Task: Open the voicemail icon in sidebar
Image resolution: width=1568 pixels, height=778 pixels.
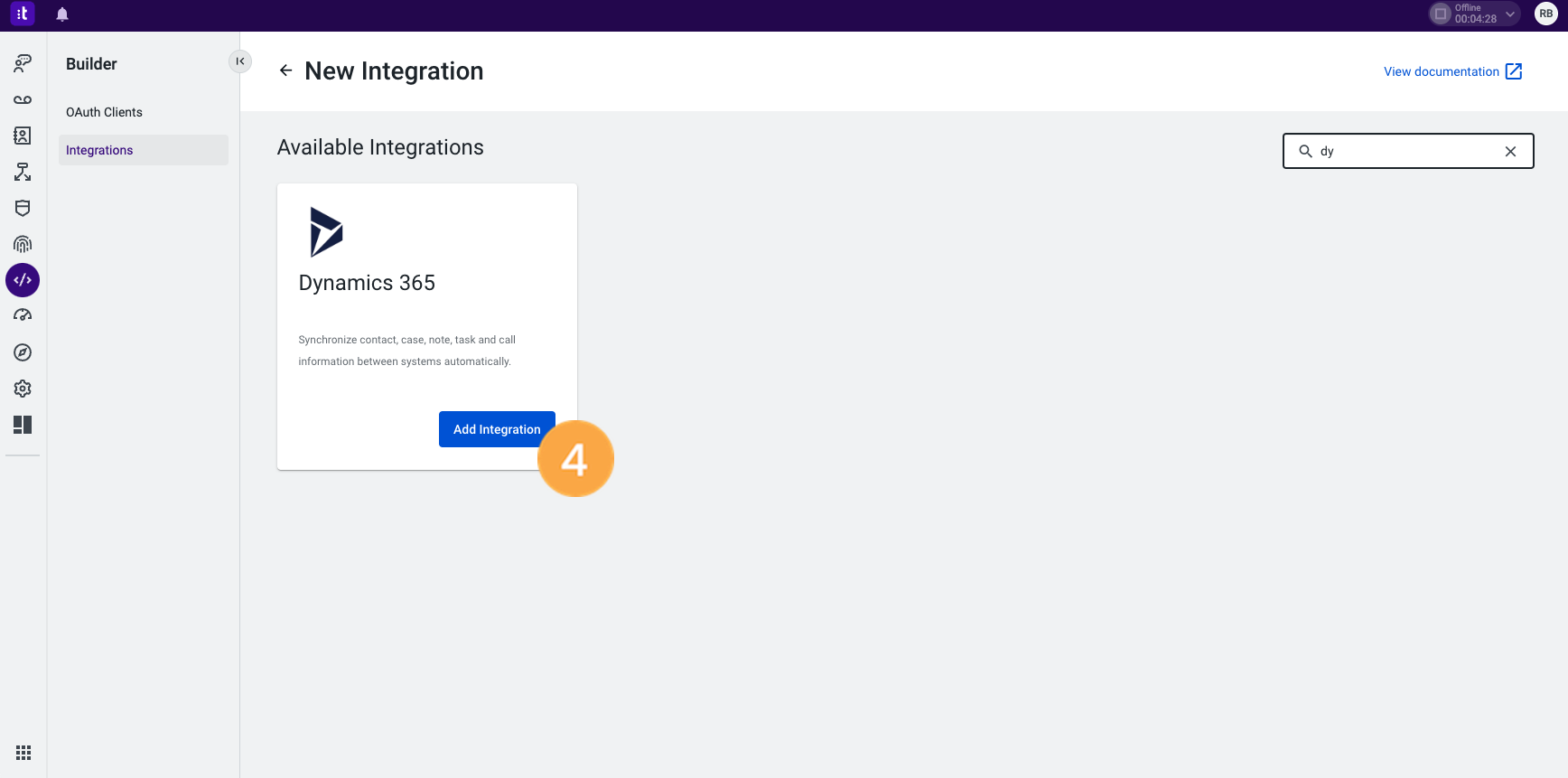Action: (23, 99)
